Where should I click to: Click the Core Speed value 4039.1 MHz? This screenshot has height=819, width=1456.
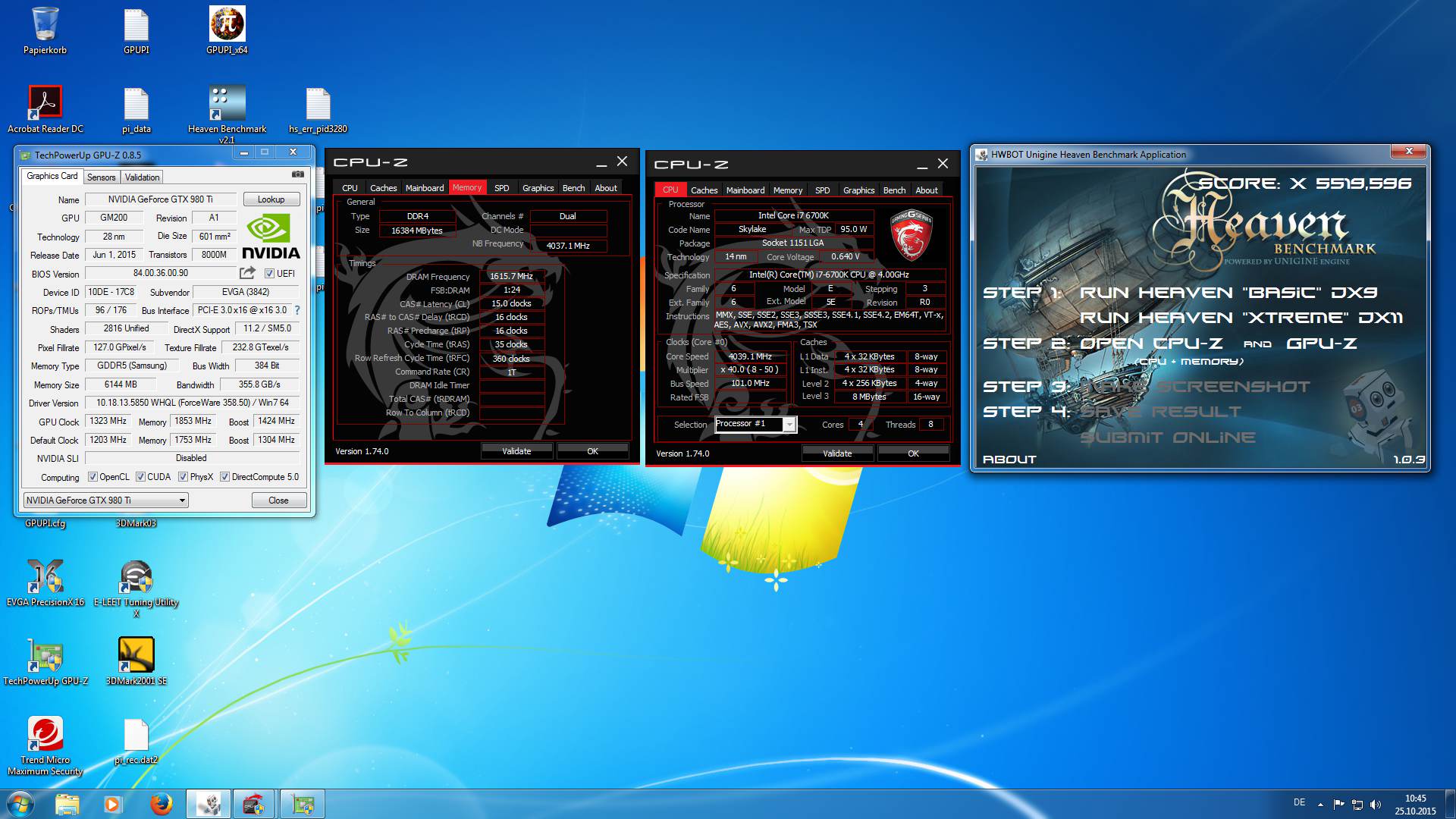pyautogui.click(x=750, y=356)
